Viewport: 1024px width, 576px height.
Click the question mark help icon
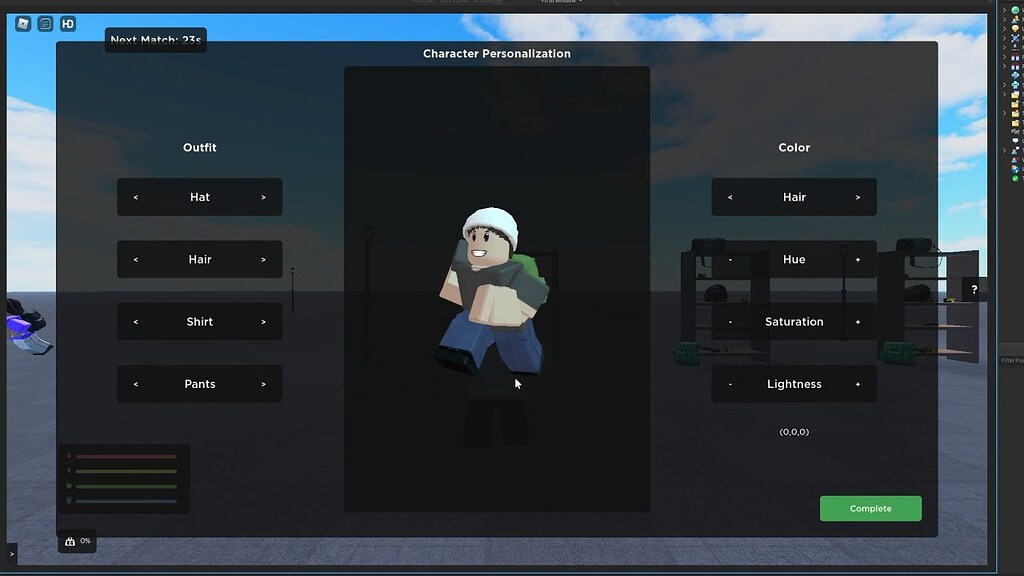(x=974, y=289)
